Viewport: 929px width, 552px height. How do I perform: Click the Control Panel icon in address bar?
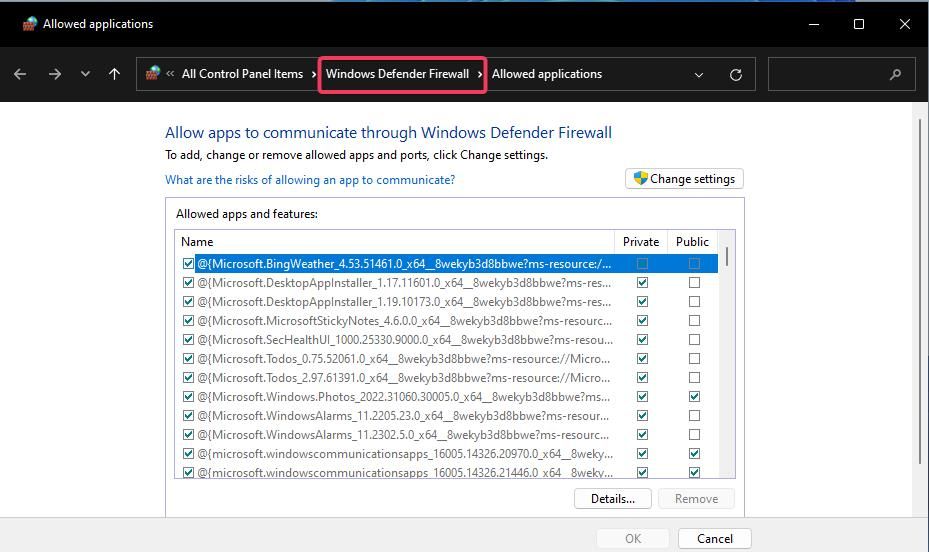[152, 74]
